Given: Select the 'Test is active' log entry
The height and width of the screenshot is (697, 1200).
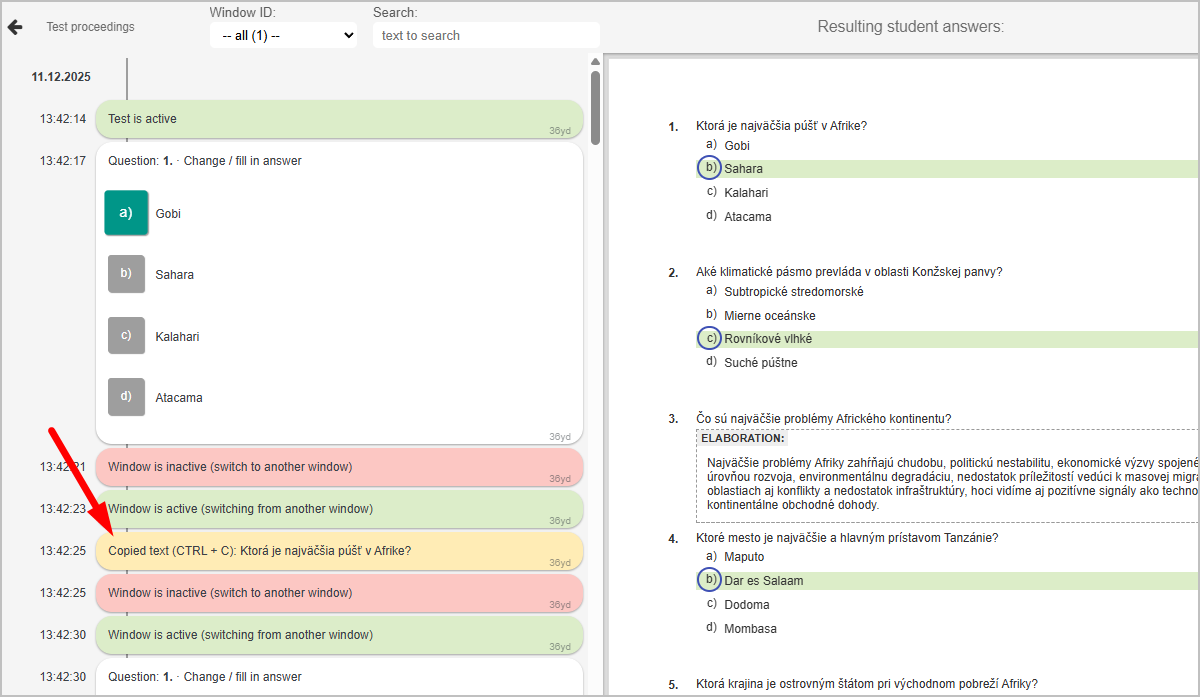Looking at the screenshot, I should [x=339, y=119].
